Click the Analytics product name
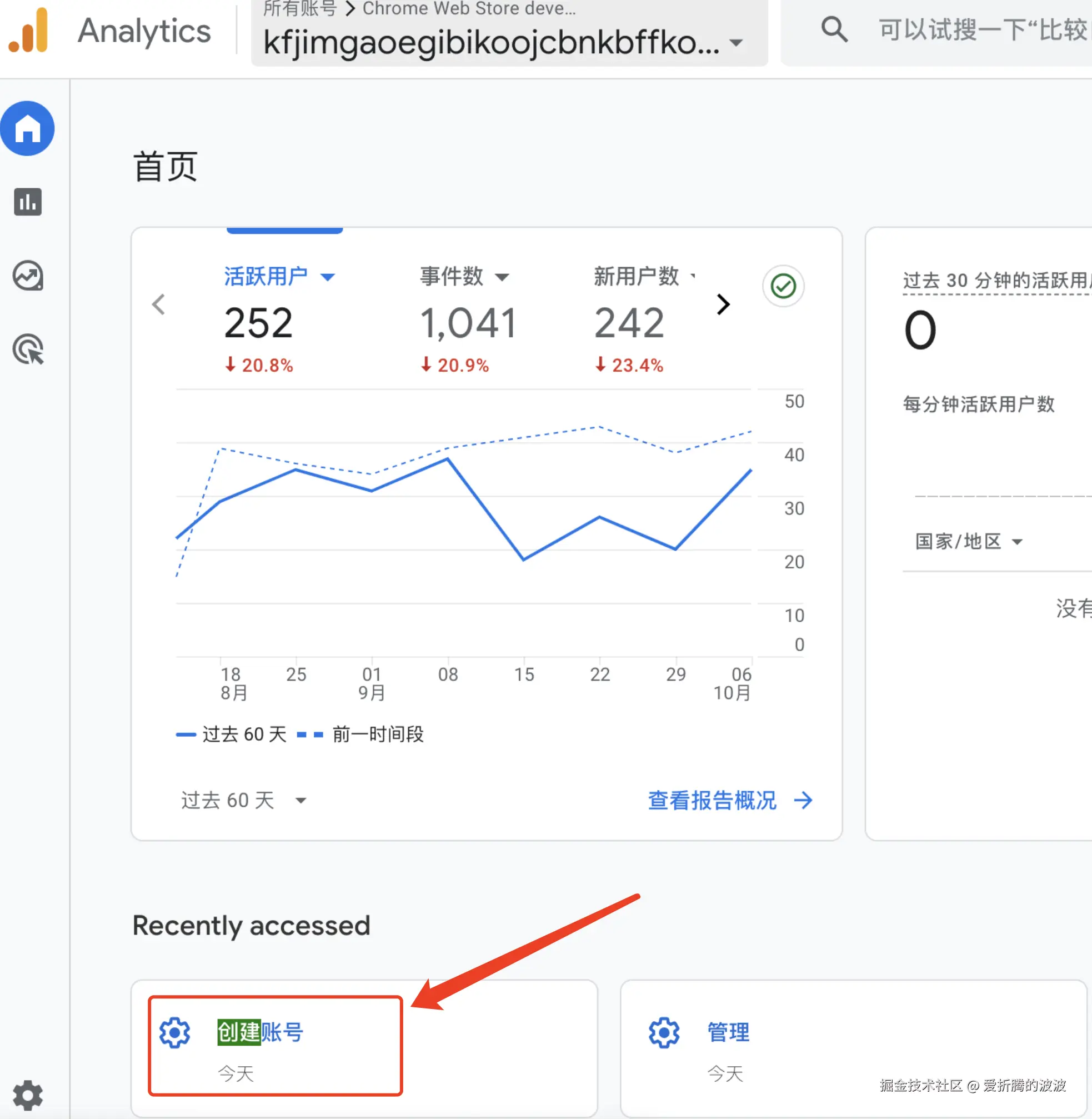Screen dimensions: 1092x1119 point(144,31)
